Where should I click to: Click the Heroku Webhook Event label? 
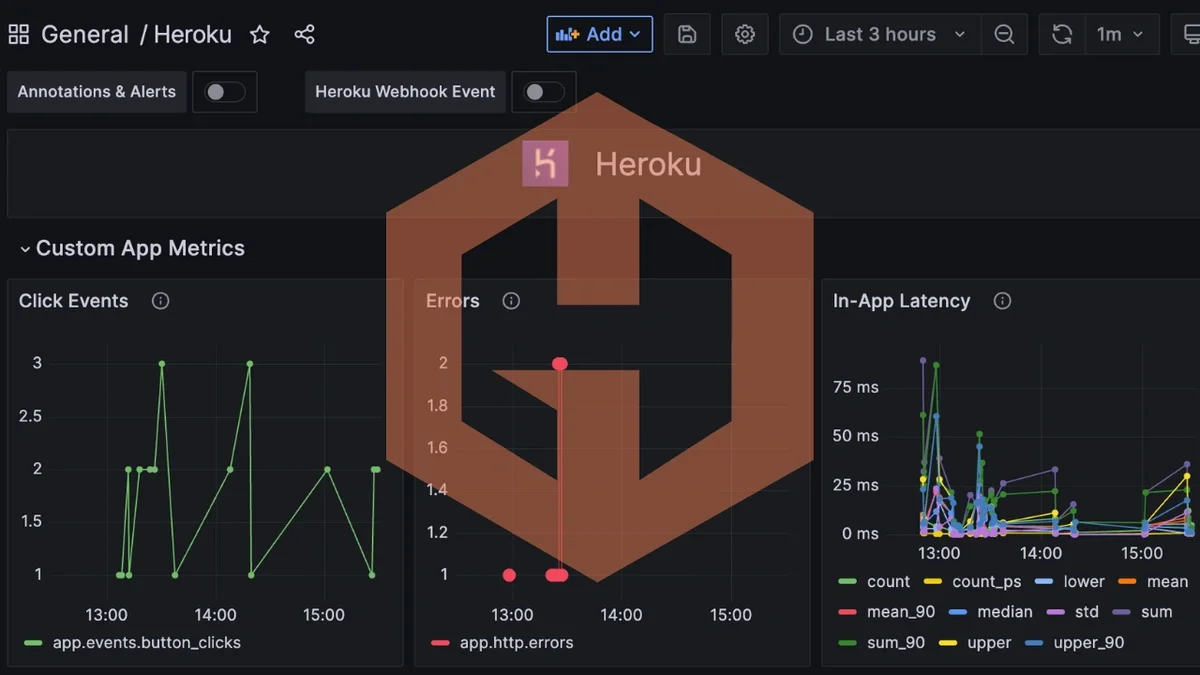(x=405, y=92)
